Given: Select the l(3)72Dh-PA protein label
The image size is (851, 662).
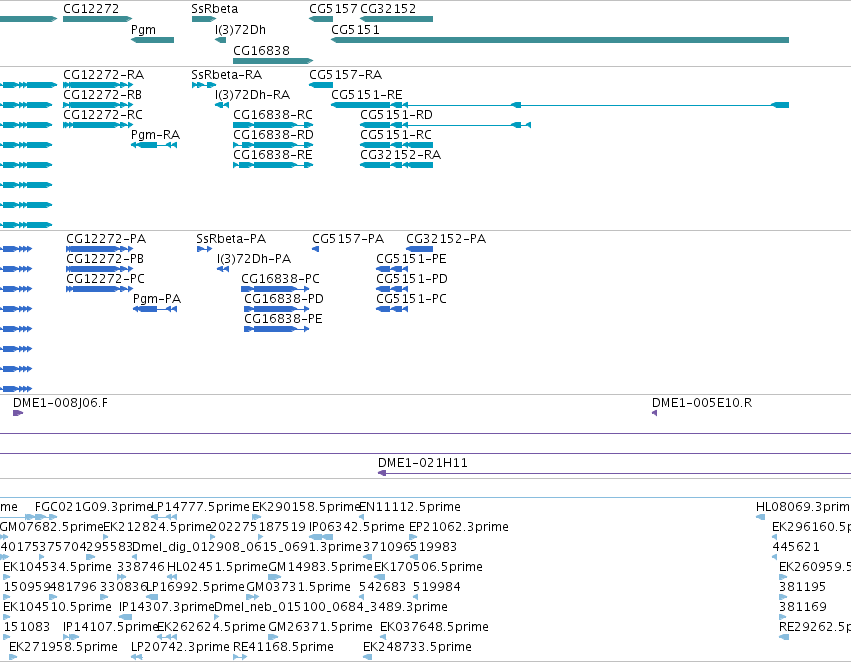Looking at the screenshot, I should pyautogui.click(x=254, y=259).
